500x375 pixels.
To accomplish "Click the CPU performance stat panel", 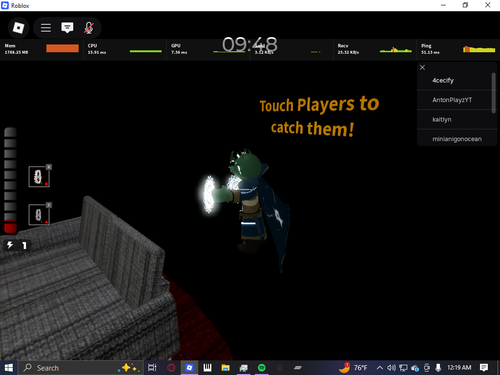I will point(125,49).
